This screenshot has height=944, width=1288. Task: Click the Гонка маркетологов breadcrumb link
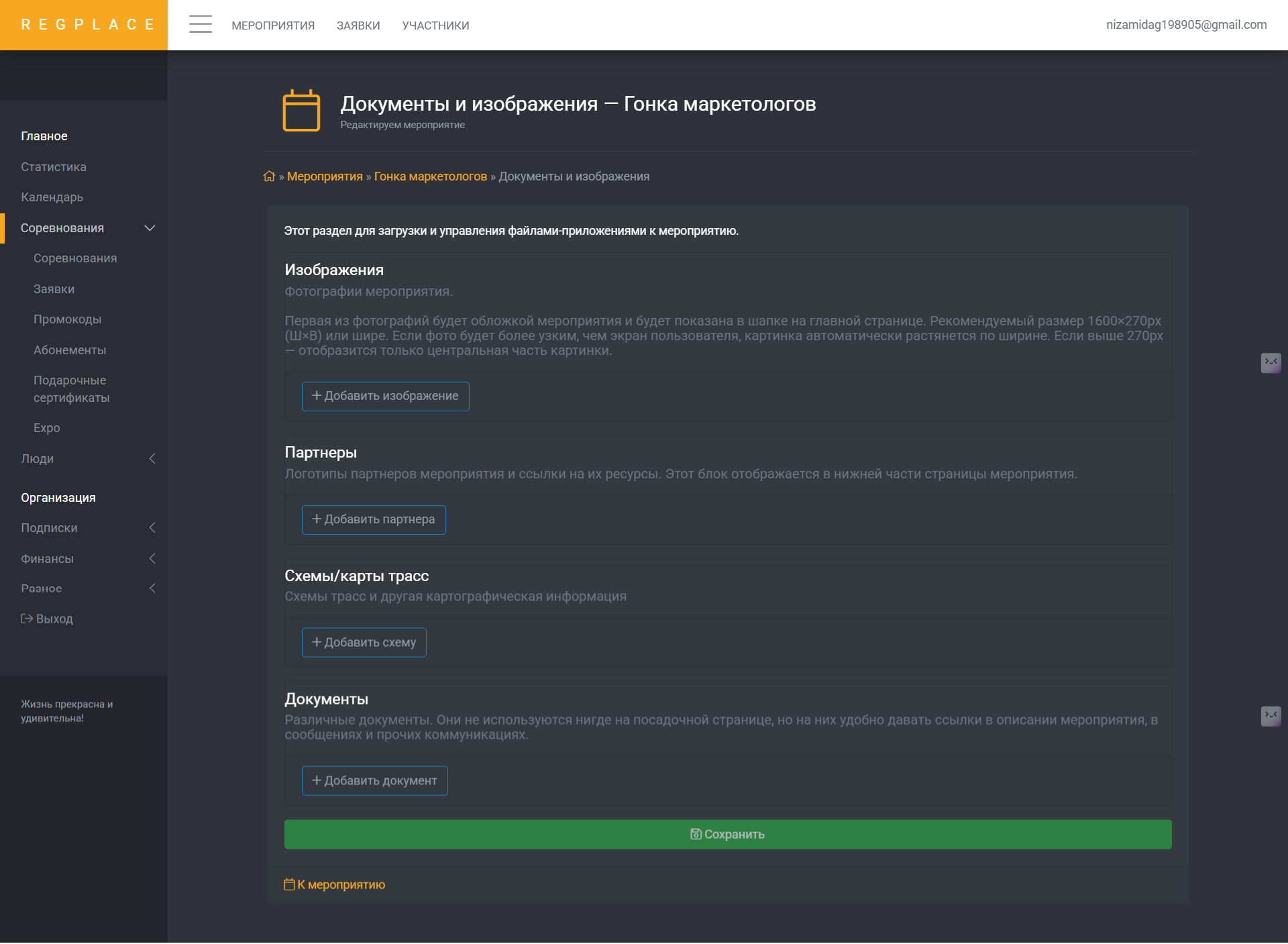[x=431, y=176]
